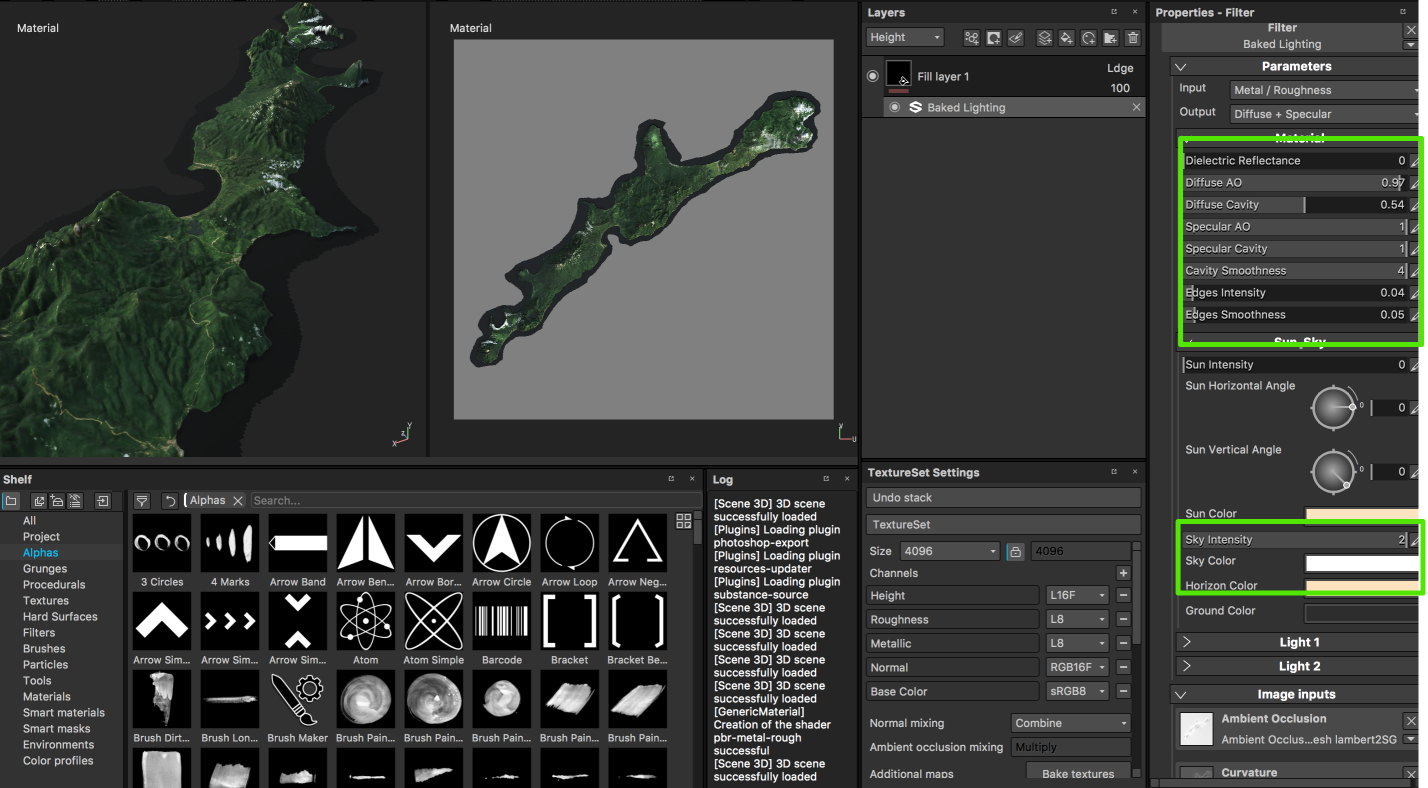
Task: Click the Undo stack button
Action: click(x=1003, y=497)
